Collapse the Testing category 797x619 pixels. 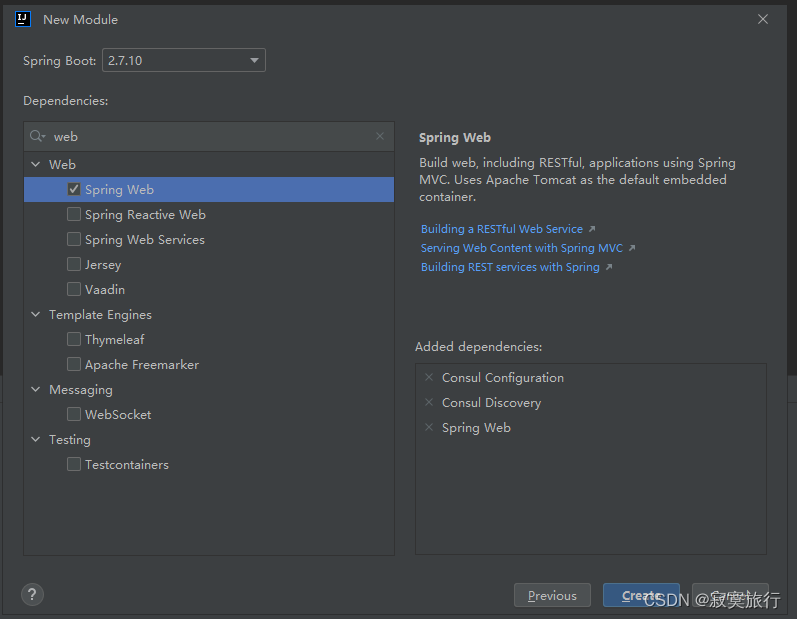pos(36,439)
